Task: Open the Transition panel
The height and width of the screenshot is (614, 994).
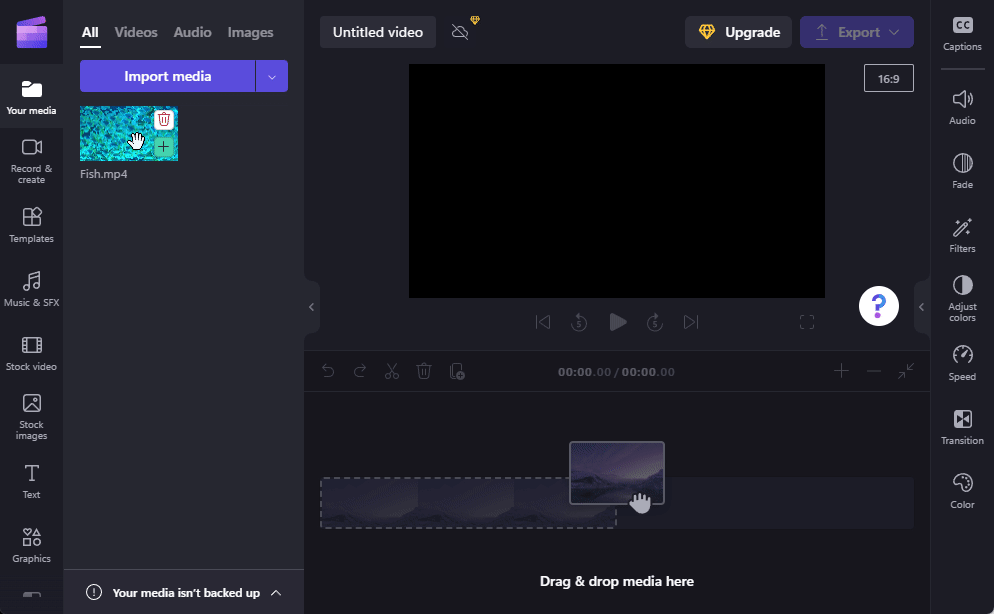Action: [962, 426]
